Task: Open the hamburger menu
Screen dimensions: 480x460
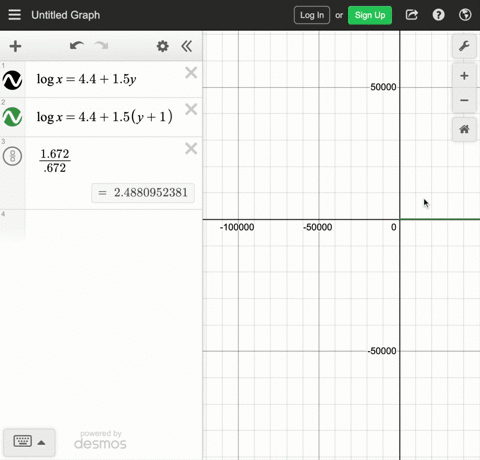Action: [14, 15]
